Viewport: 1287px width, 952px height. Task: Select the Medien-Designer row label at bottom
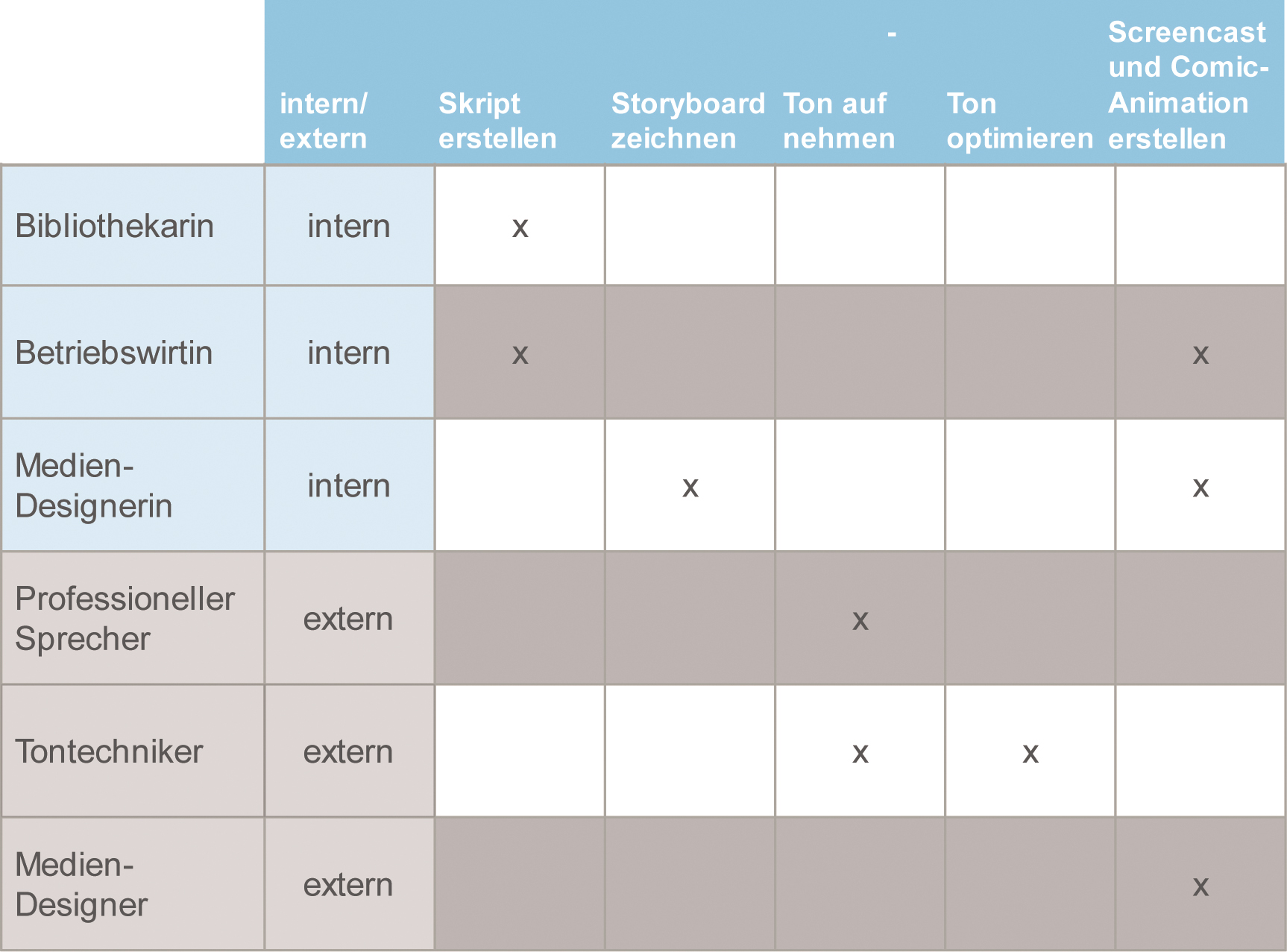point(82,885)
